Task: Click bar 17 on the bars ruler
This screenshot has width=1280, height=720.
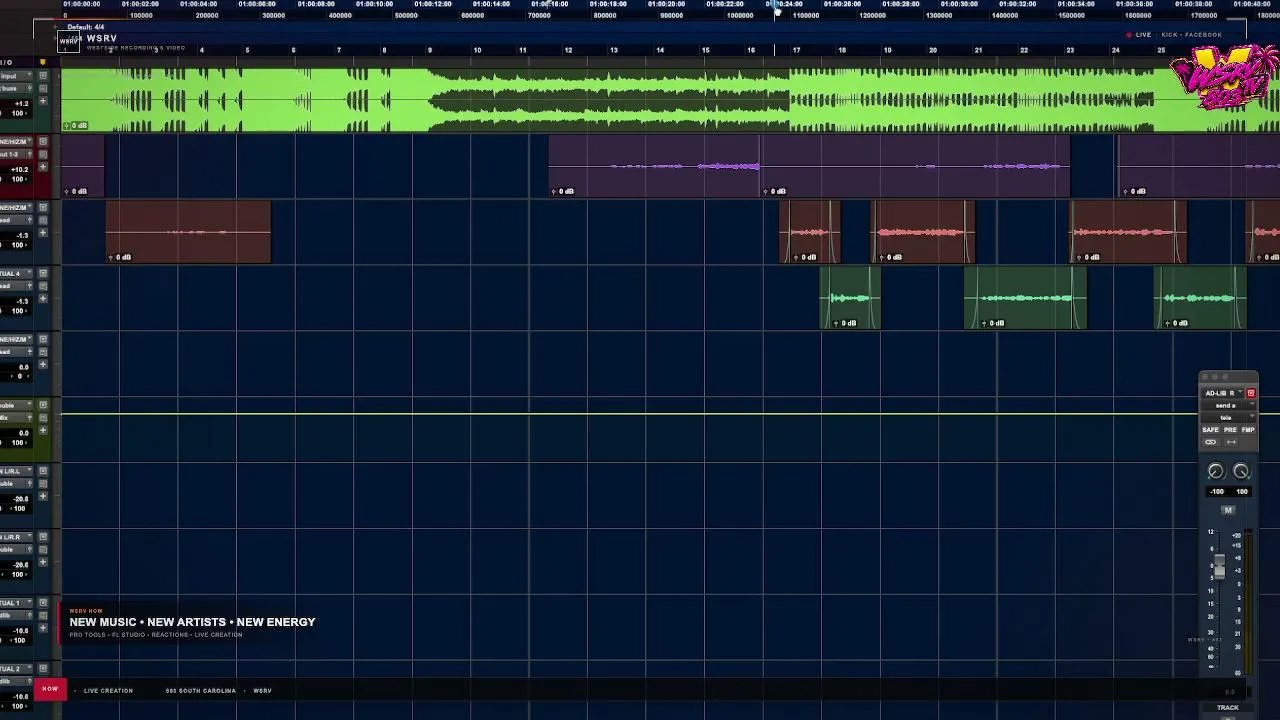Action: tap(796, 50)
